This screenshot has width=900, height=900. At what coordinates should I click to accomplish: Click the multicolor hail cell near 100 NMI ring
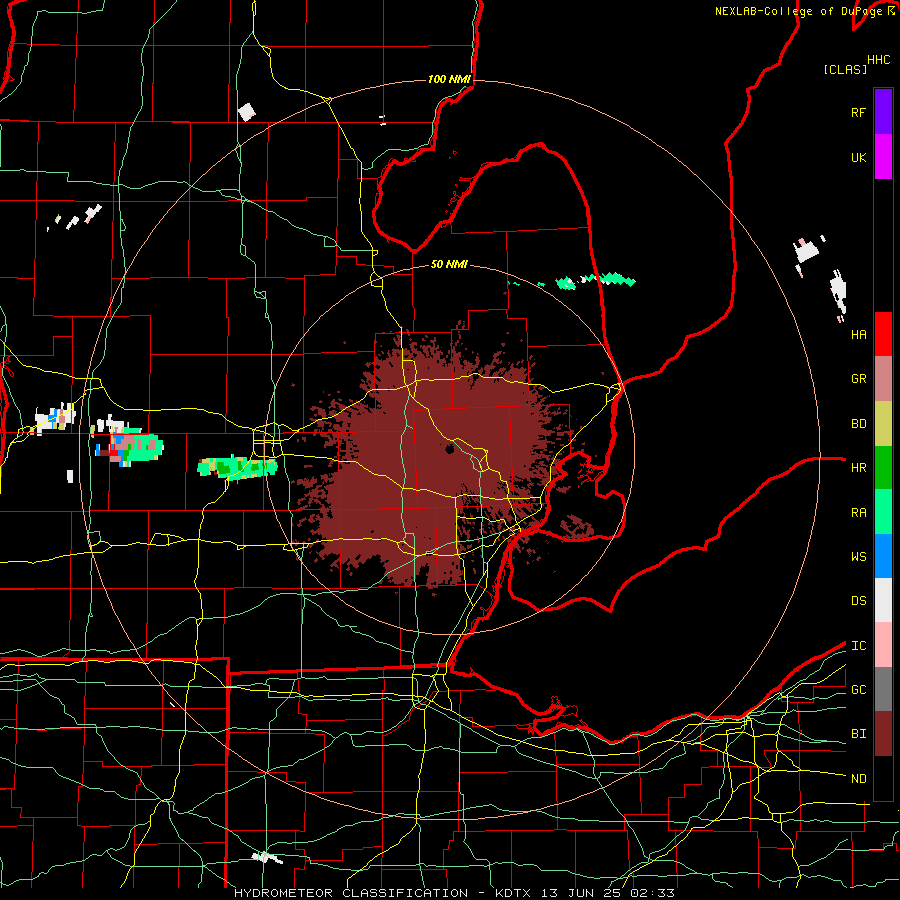coord(129,448)
